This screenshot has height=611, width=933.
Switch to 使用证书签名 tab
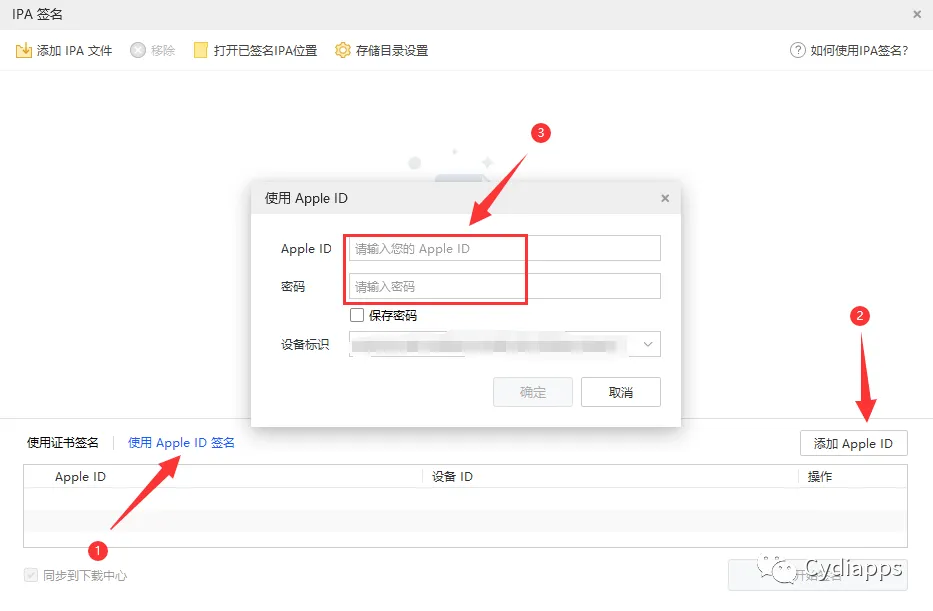tap(62, 443)
